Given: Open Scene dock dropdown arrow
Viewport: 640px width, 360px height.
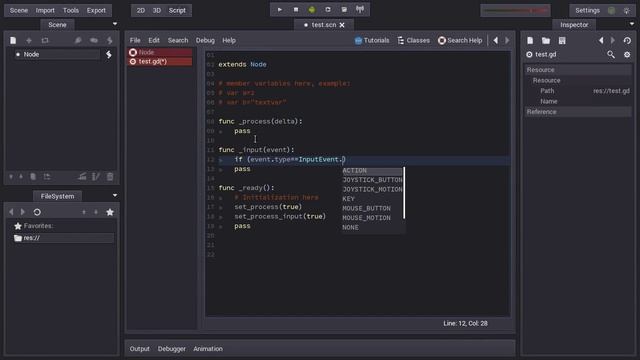Looking at the screenshot, I should click(x=115, y=24).
